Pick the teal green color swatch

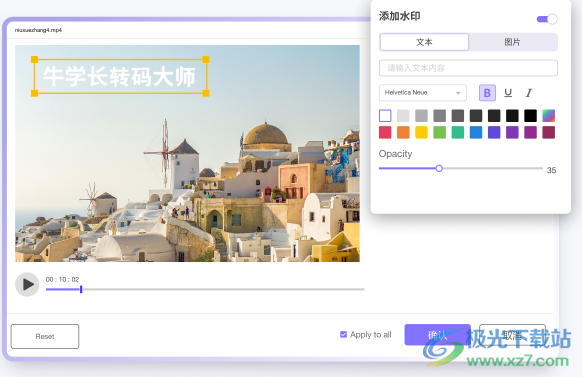[x=458, y=132]
